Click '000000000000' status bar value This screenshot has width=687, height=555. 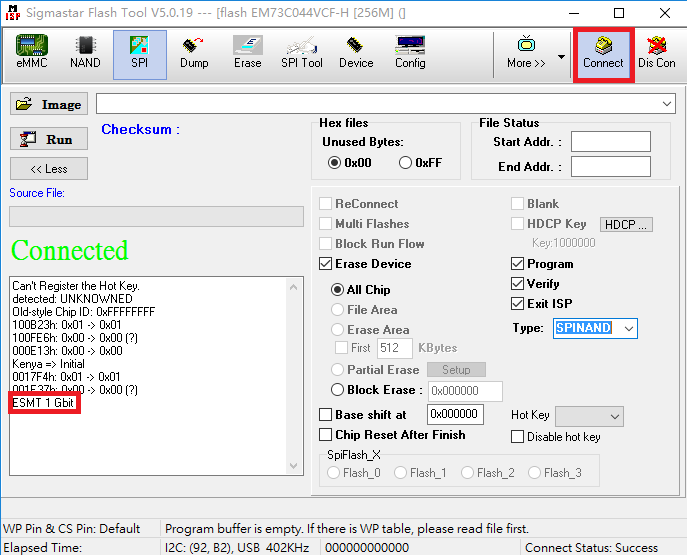click(x=367, y=548)
